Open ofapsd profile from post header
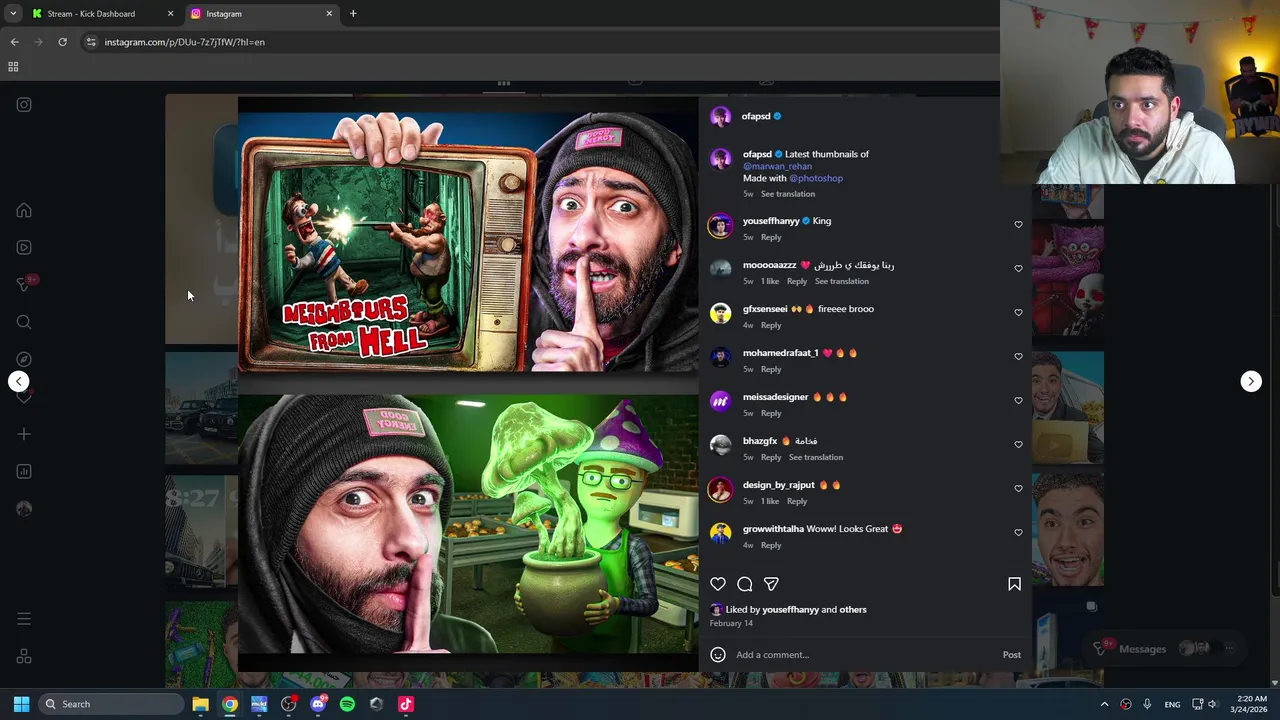This screenshot has width=1280, height=720. [x=756, y=116]
